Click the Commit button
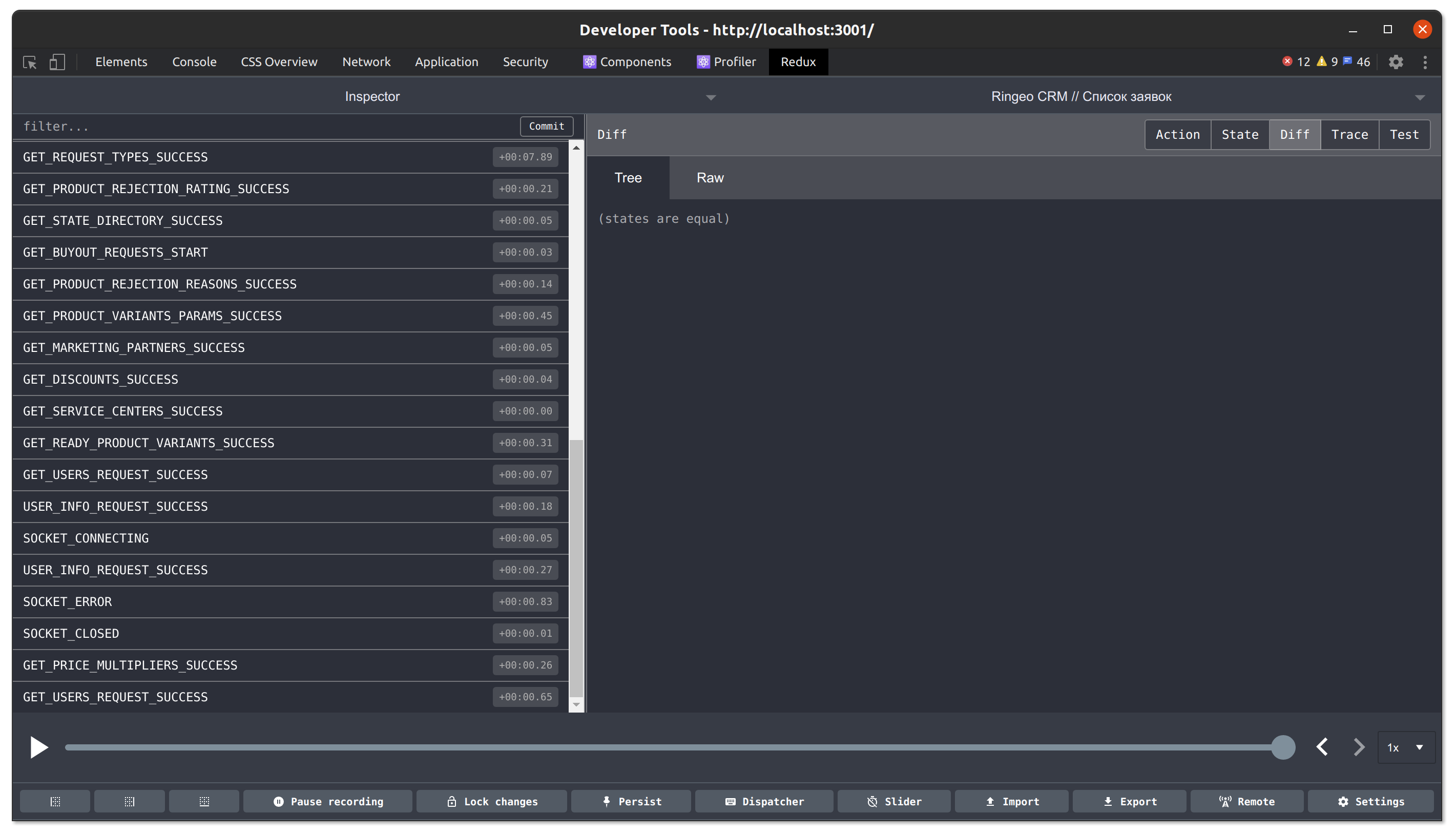 (546, 126)
